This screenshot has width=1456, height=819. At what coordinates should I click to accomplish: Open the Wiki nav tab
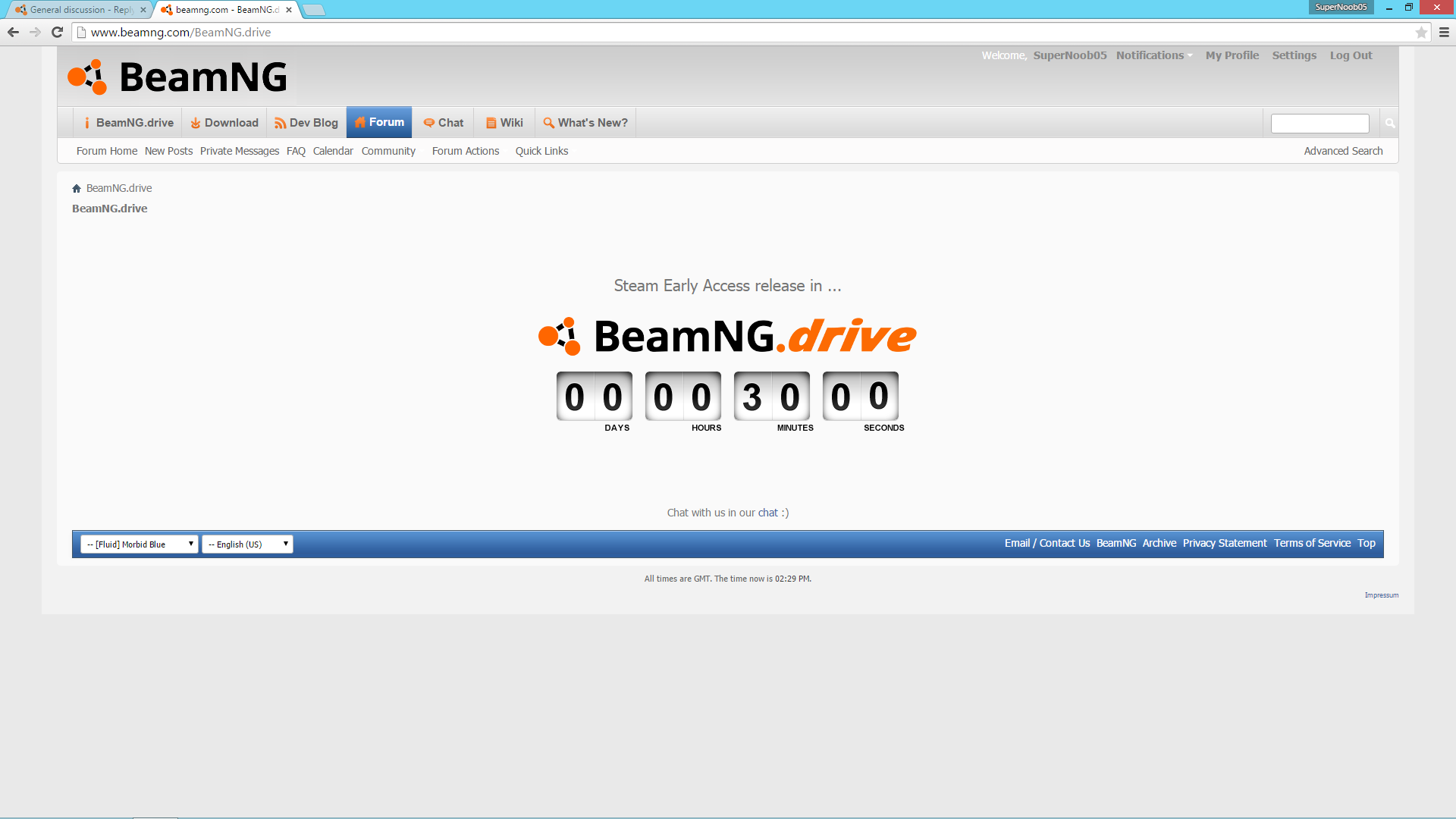pos(505,123)
